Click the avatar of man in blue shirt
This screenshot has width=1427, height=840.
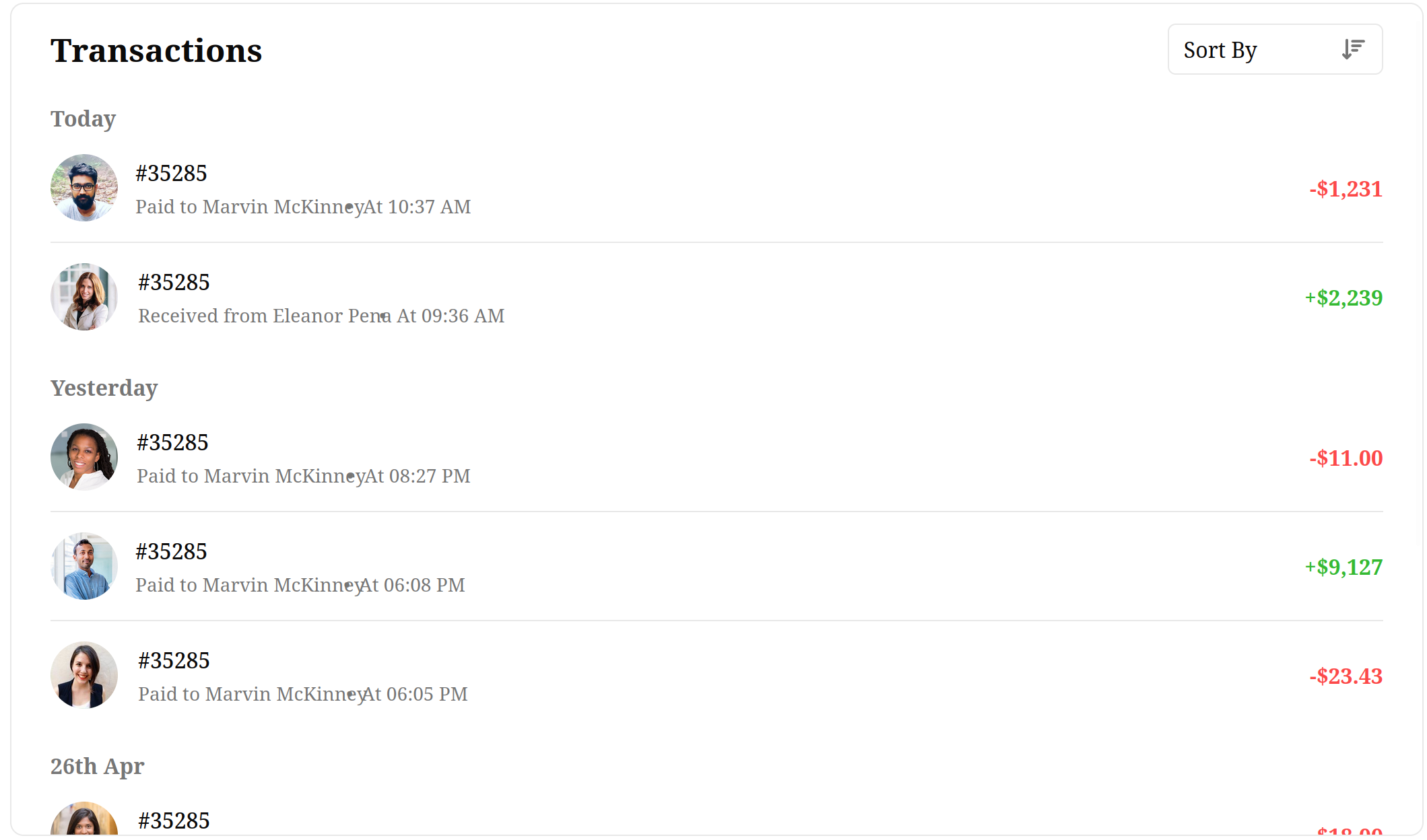pos(84,566)
